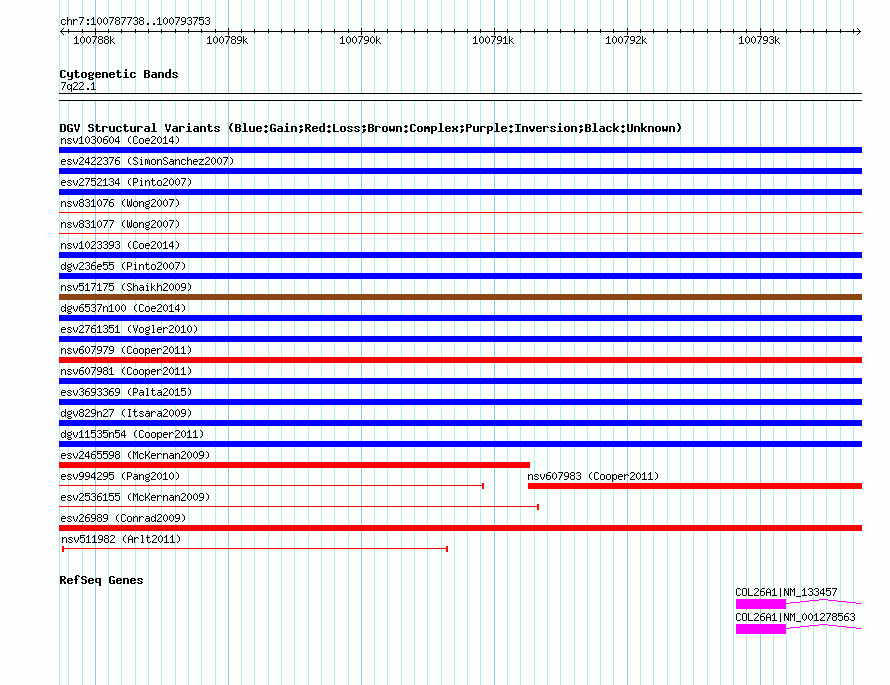Click the 100788k ruler label
This screenshot has width=890, height=685.
94,40
